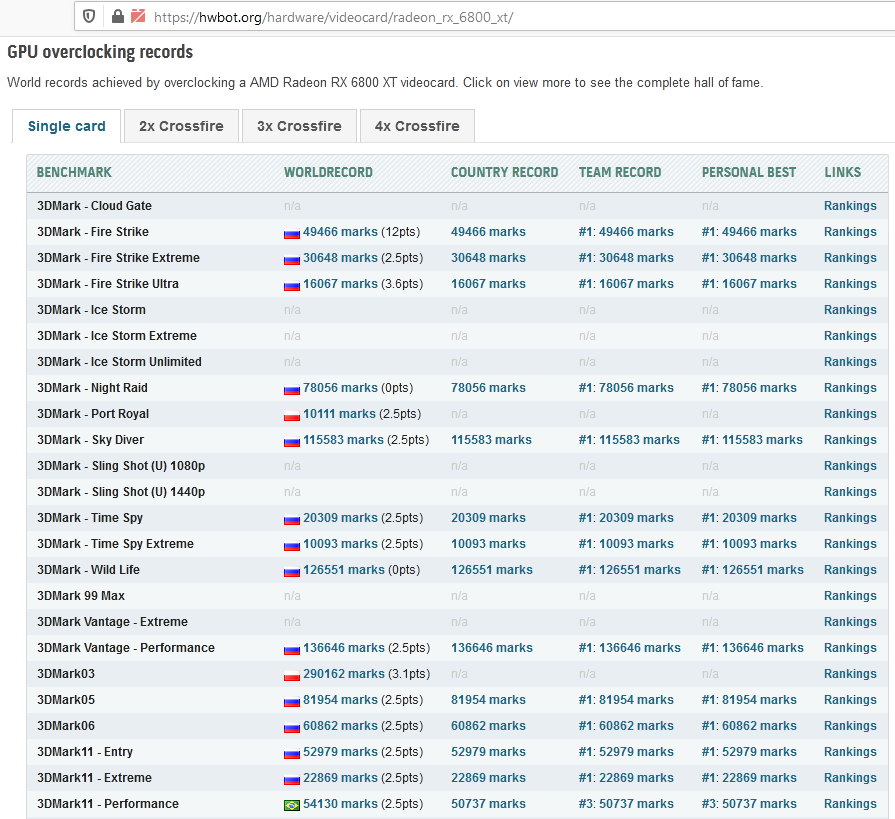Click flag icon in Time Spy row
Viewport: 895px width, 819px height.
[x=292, y=519]
